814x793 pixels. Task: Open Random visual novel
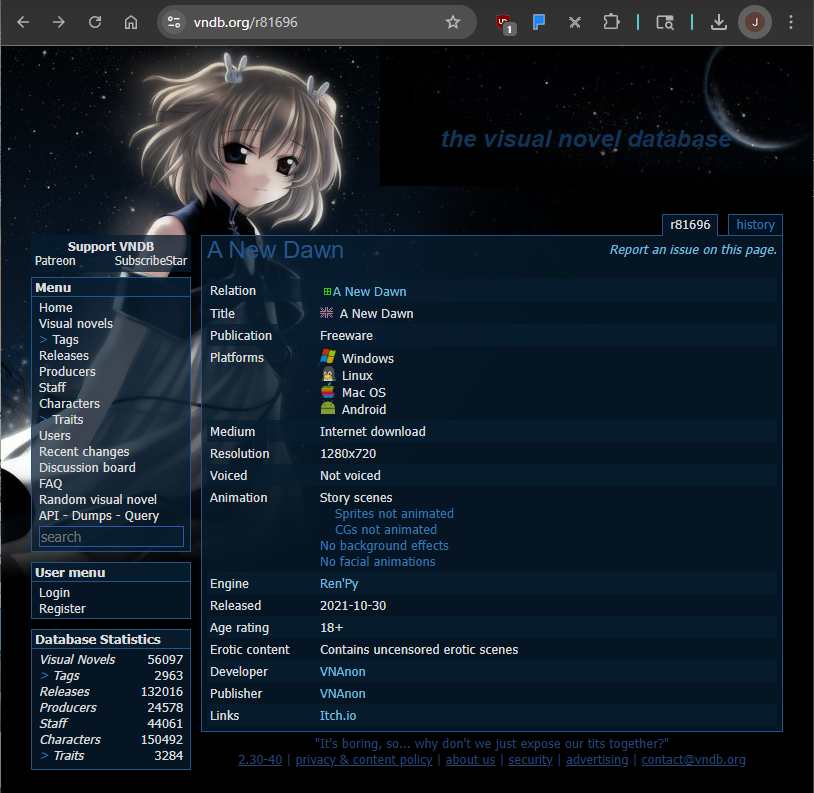tap(98, 500)
